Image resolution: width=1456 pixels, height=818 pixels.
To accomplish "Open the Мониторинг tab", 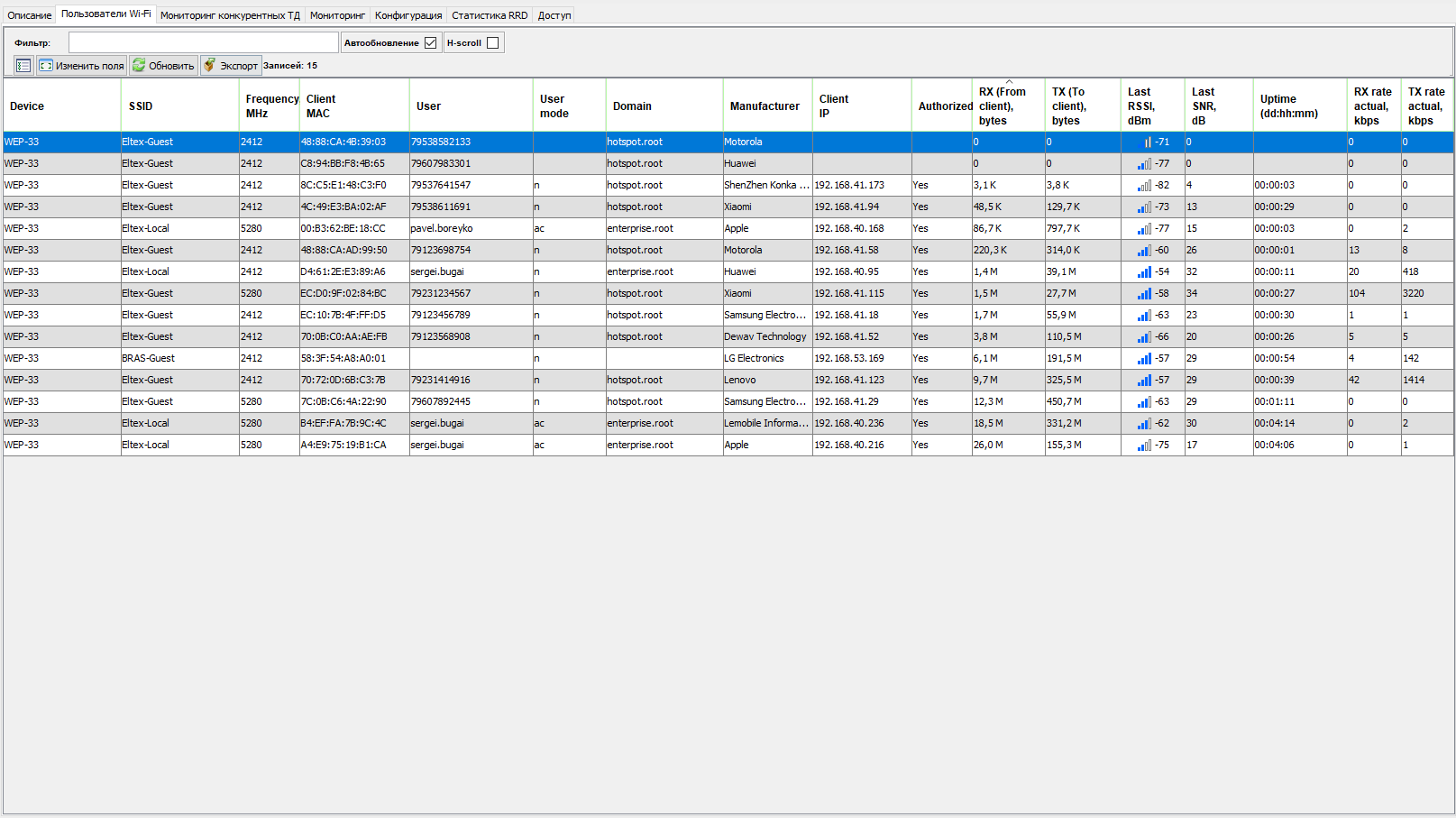I will click(x=337, y=15).
